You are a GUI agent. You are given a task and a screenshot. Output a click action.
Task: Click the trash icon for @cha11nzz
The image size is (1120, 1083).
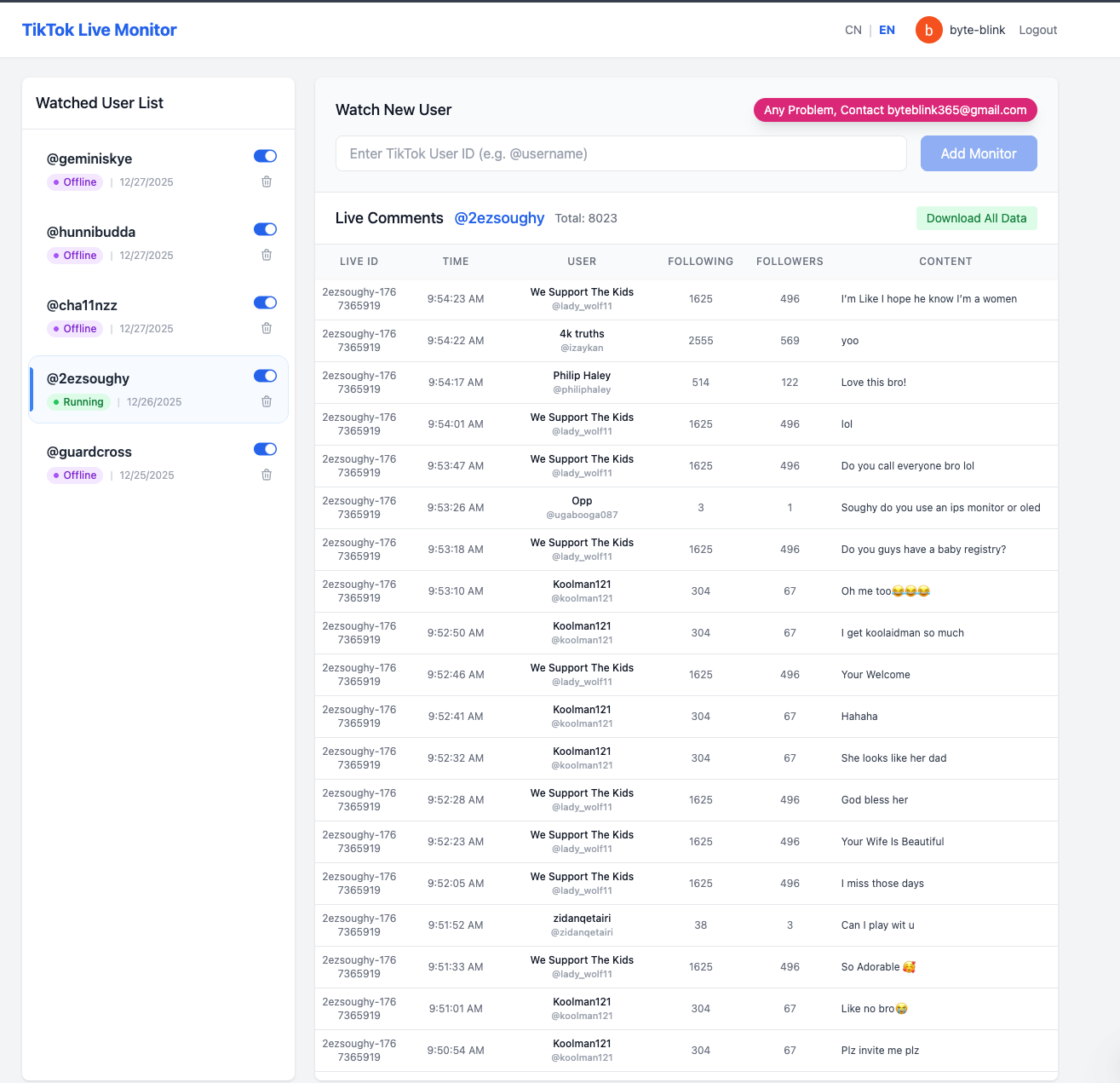[x=266, y=328]
